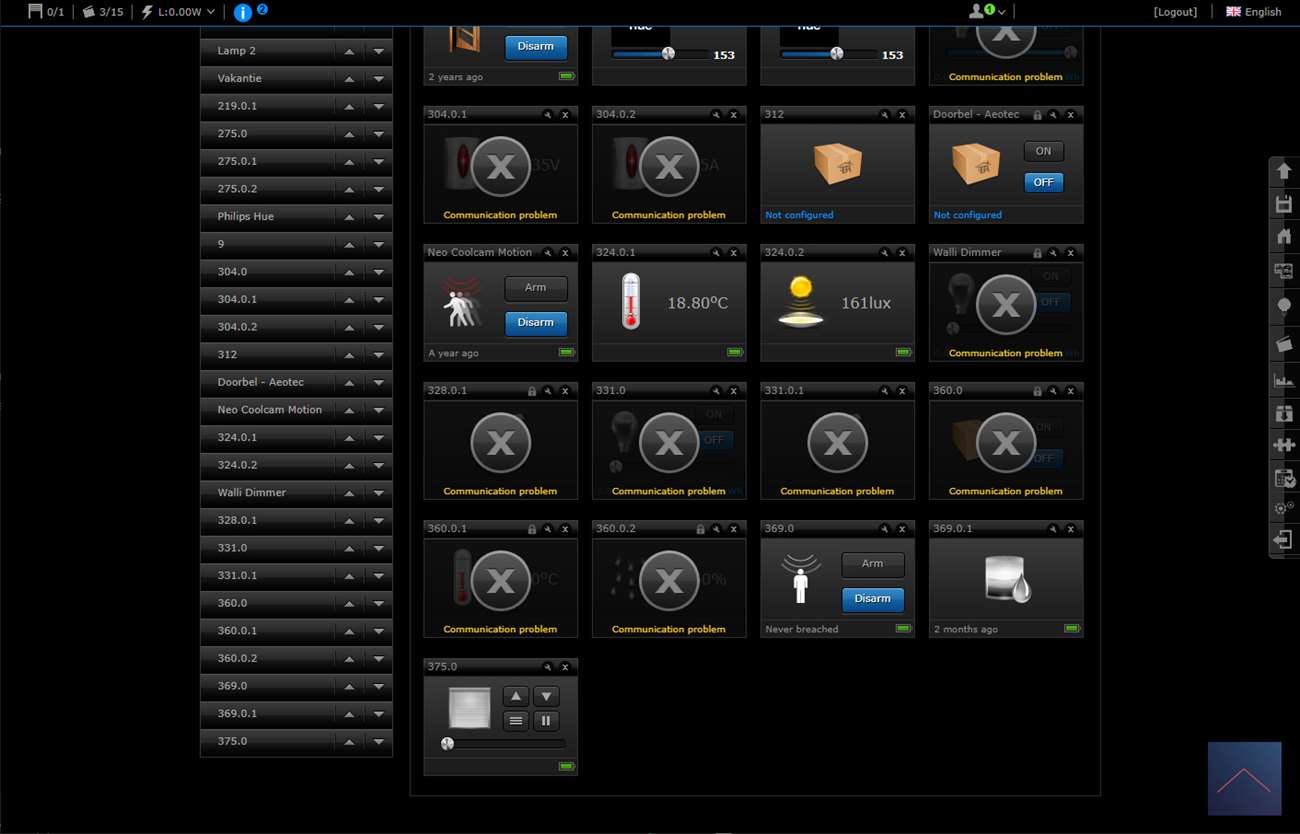Click the wrench icon on Neo Coolcam Motion tile
The image size is (1300, 834).
click(x=547, y=253)
